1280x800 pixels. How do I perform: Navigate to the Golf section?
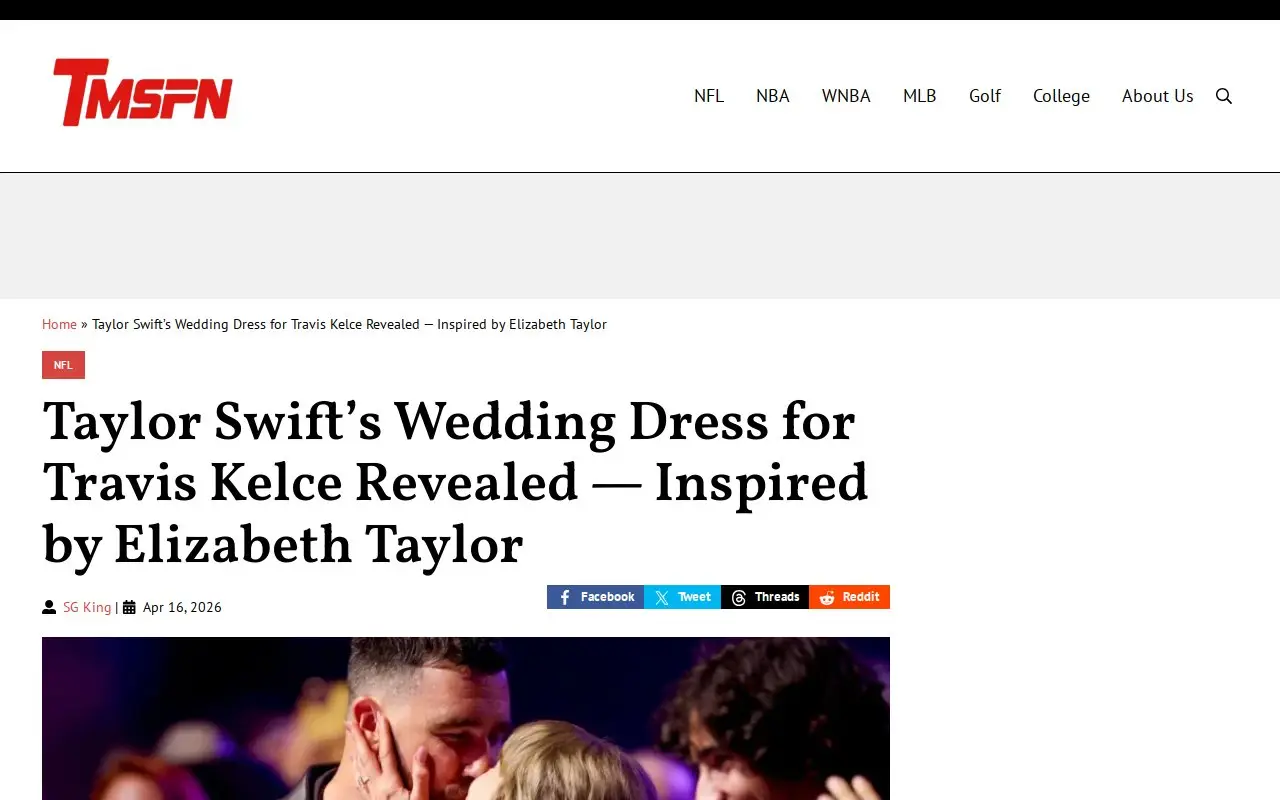click(x=985, y=96)
